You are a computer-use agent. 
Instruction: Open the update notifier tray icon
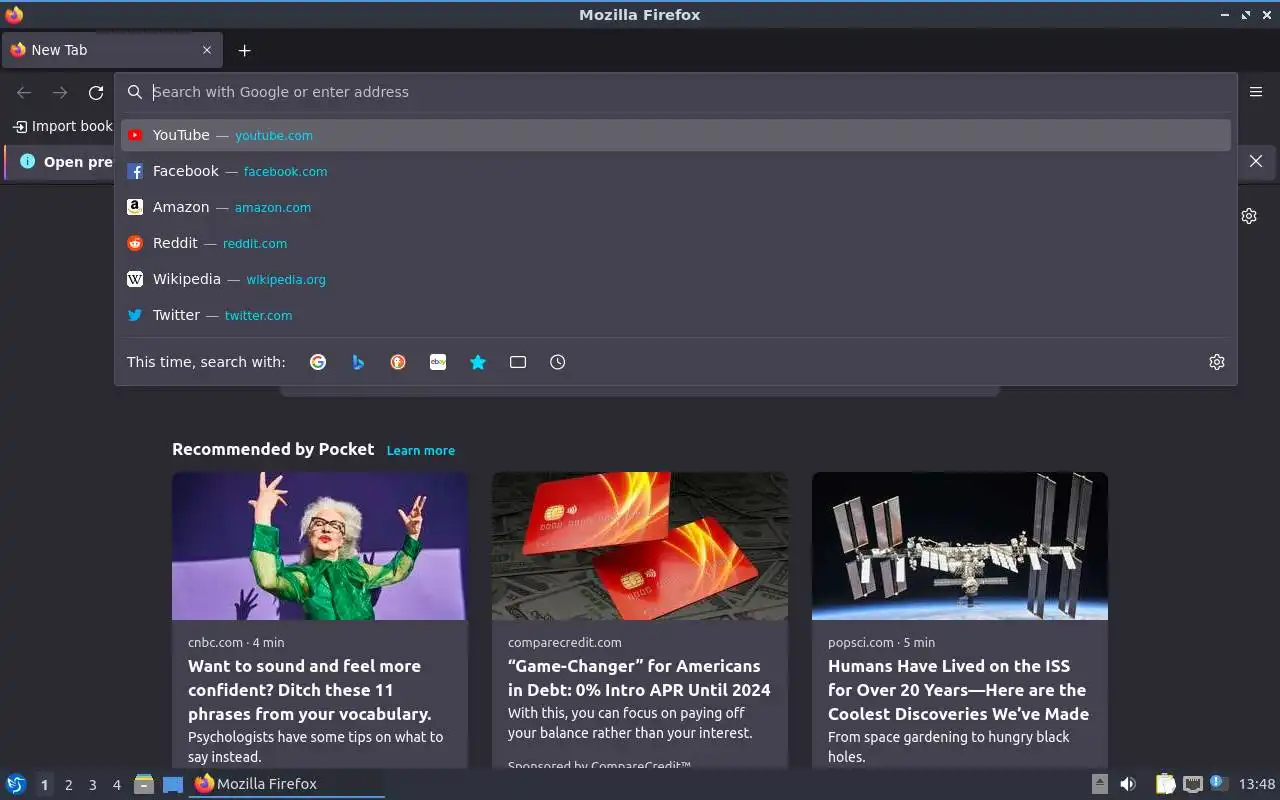1218,783
